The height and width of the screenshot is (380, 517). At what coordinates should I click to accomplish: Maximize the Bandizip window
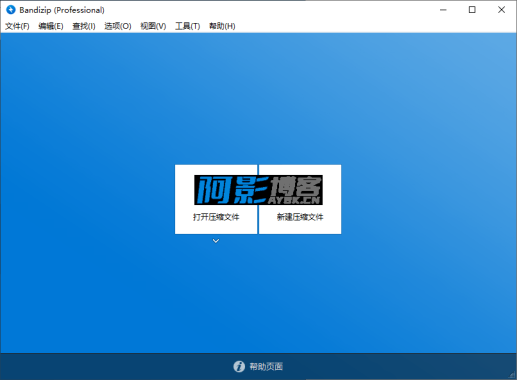coord(472,10)
